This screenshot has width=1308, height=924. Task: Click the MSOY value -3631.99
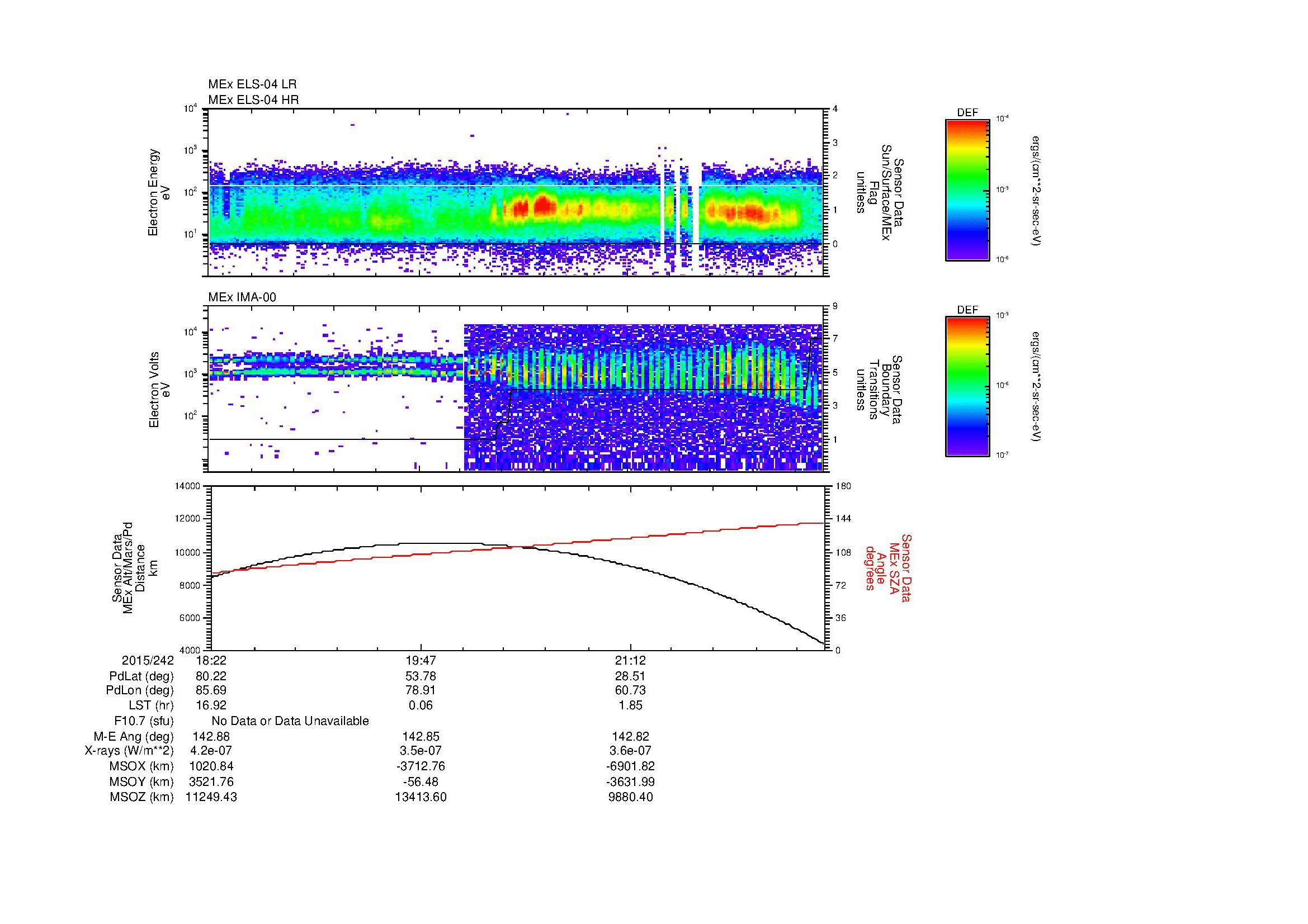[x=630, y=781]
